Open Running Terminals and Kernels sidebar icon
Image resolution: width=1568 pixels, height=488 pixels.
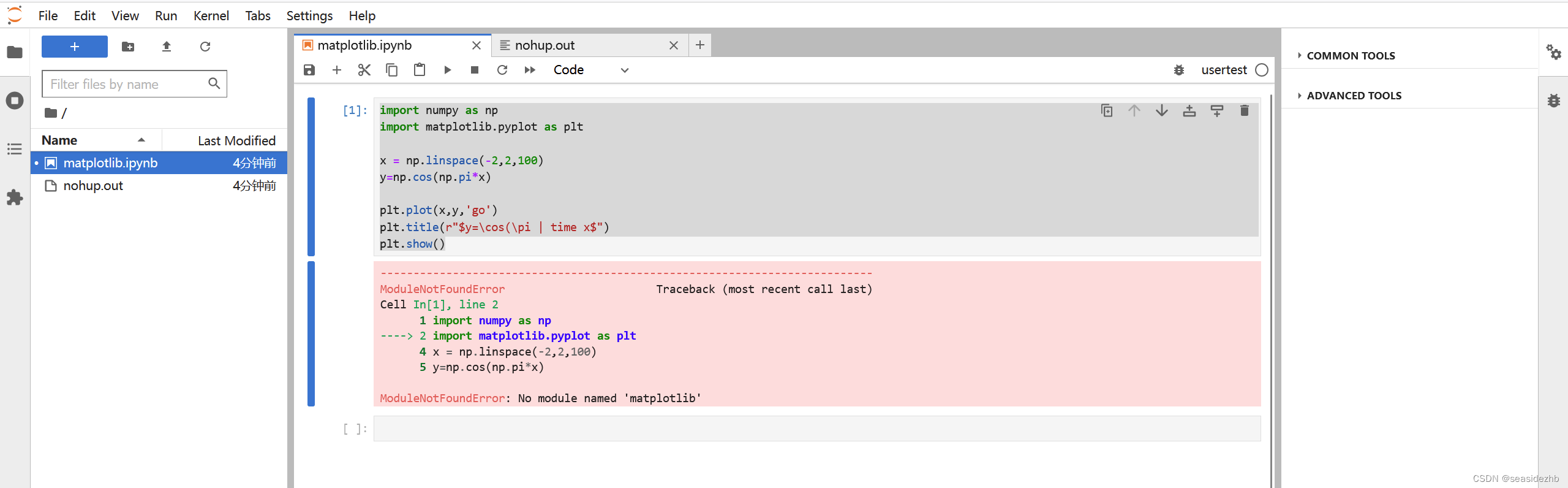(15, 101)
